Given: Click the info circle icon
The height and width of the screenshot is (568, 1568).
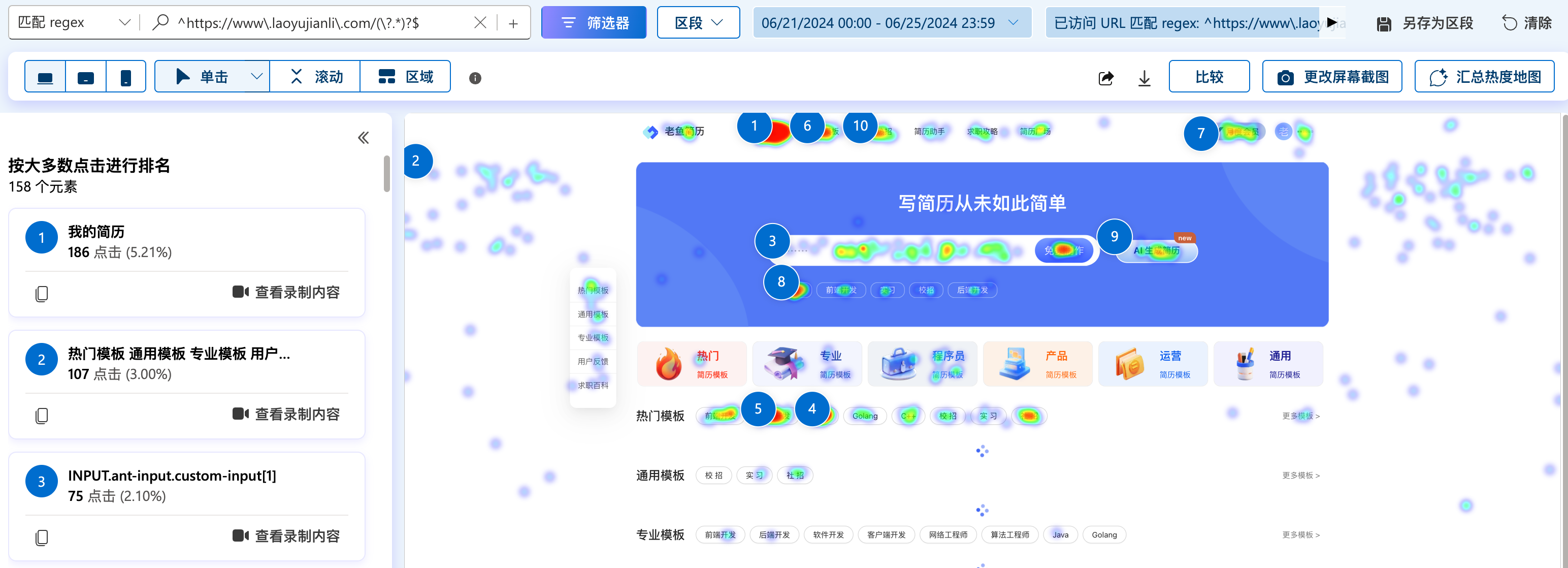Looking at the screenshot, I should pyautogui.click(x=475, y=78).
